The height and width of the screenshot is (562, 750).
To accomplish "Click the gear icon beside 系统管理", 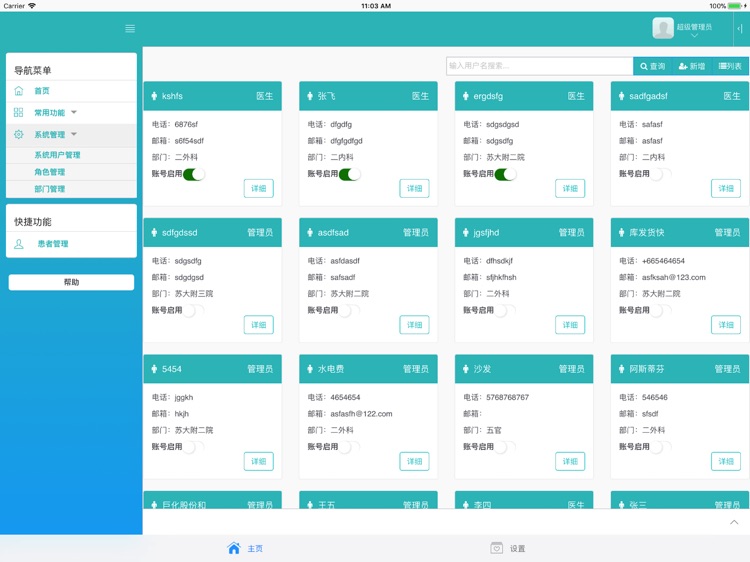I will coord(19,134).
